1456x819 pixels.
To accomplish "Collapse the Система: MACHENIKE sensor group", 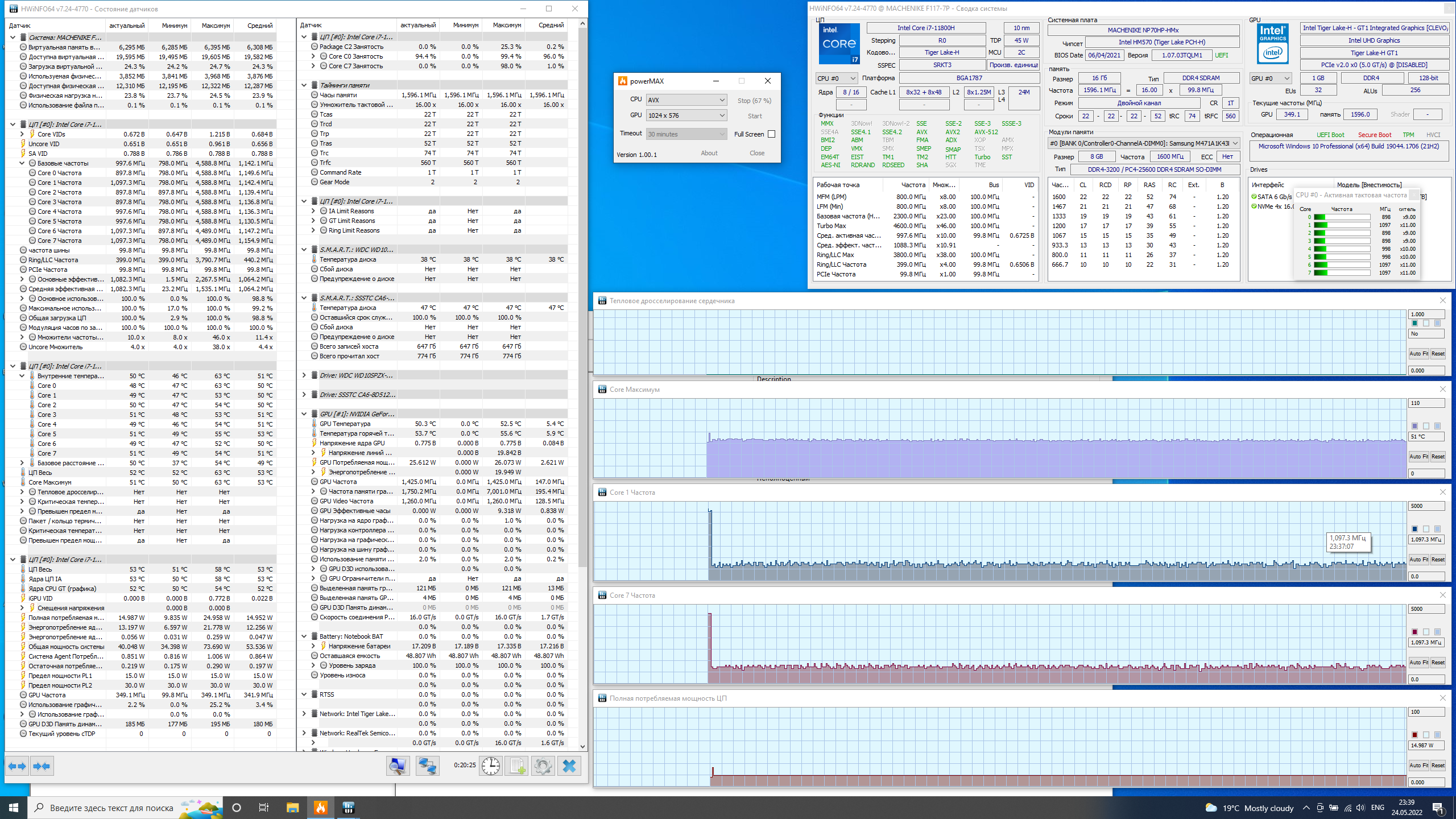I will point(13,38).
